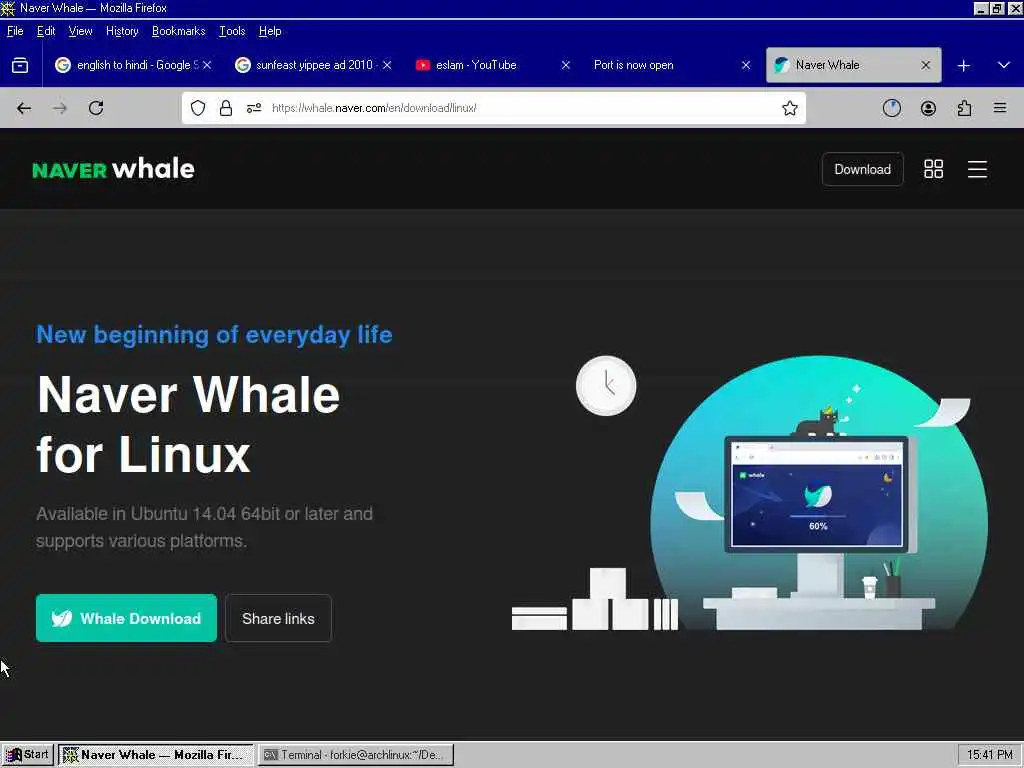This screenshot has width=1024, height=768.
Task: Open the Tools menu
Action: pos(232,31)
